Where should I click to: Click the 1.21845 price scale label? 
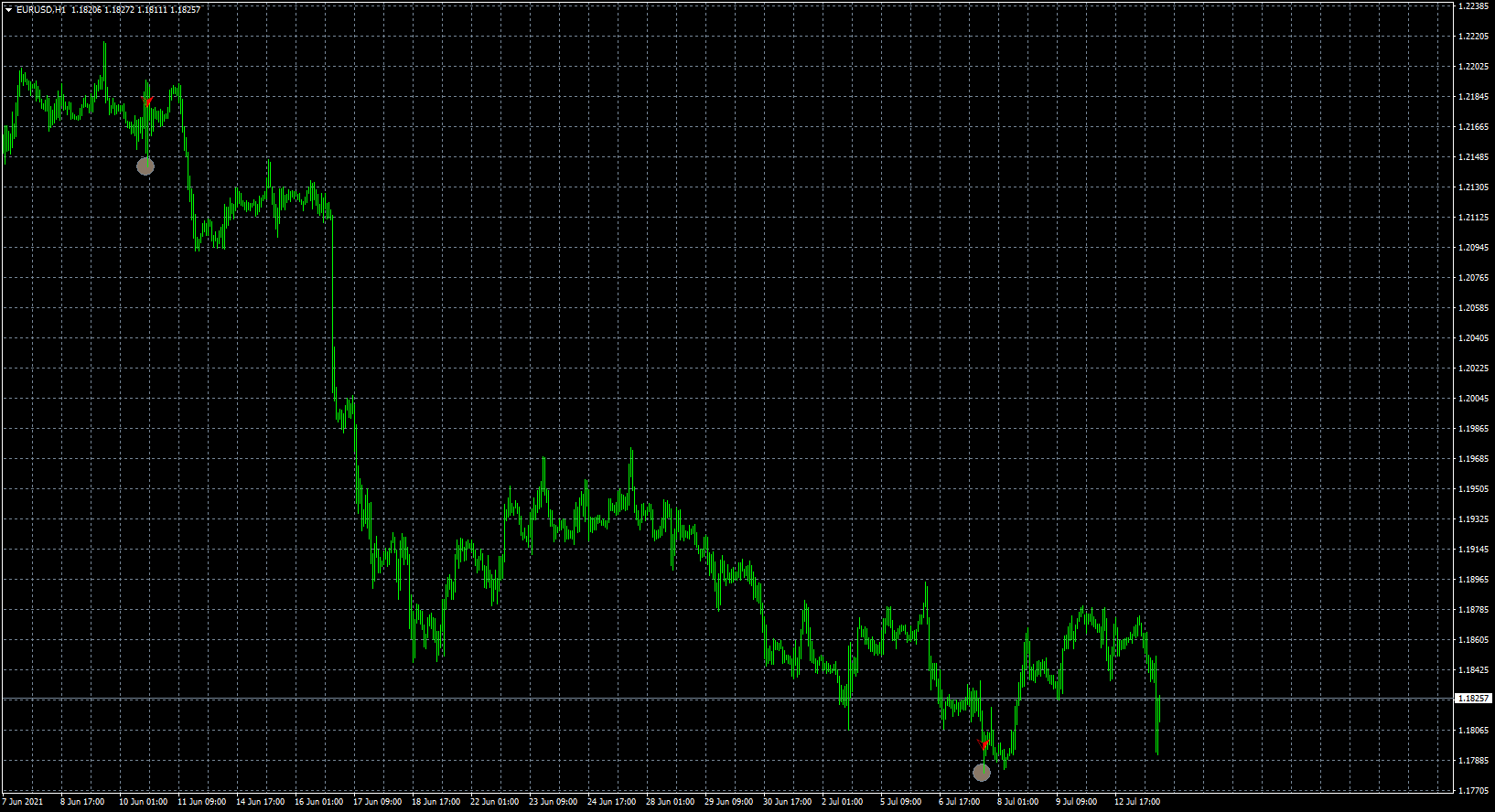1472,97
